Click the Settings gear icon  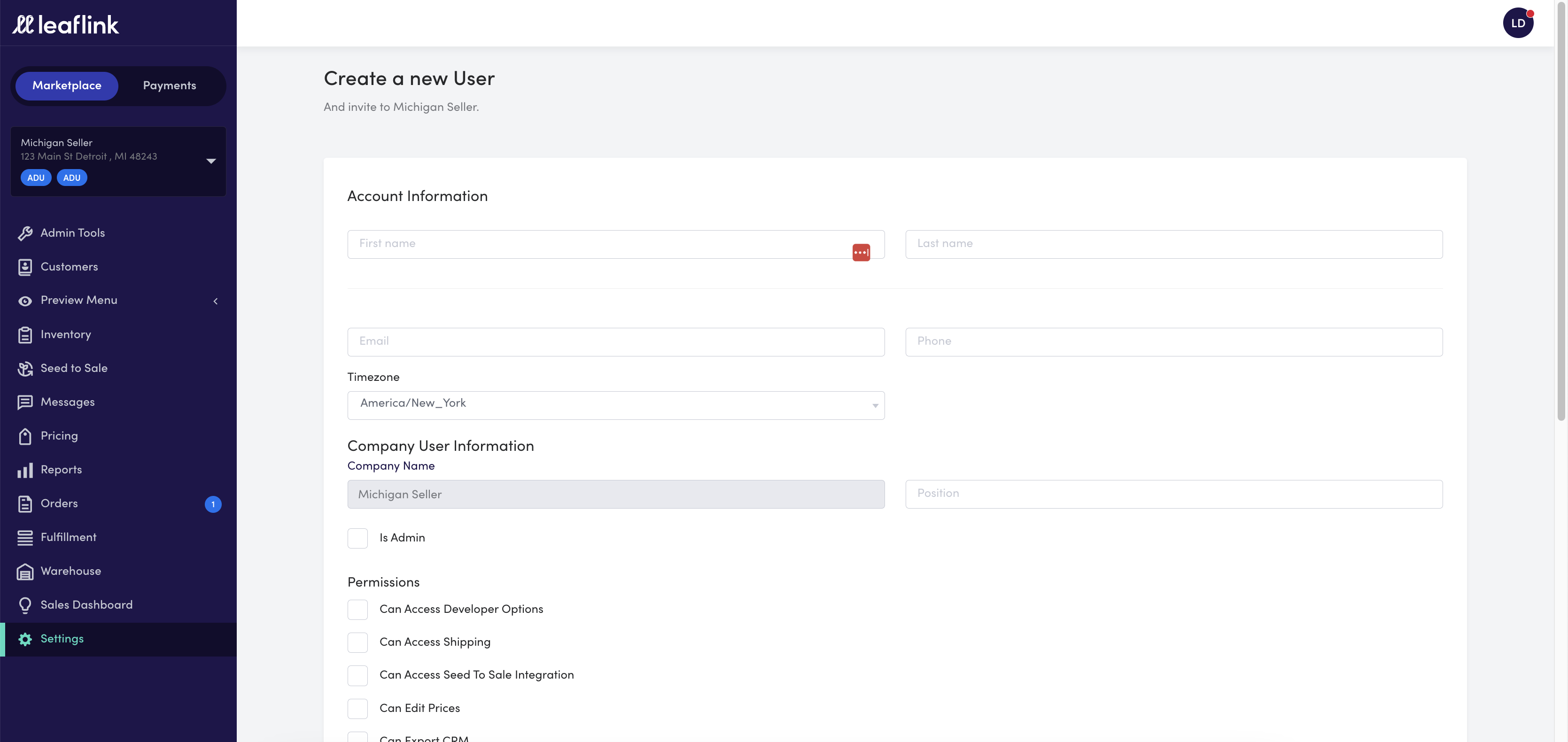coord(25,639)
